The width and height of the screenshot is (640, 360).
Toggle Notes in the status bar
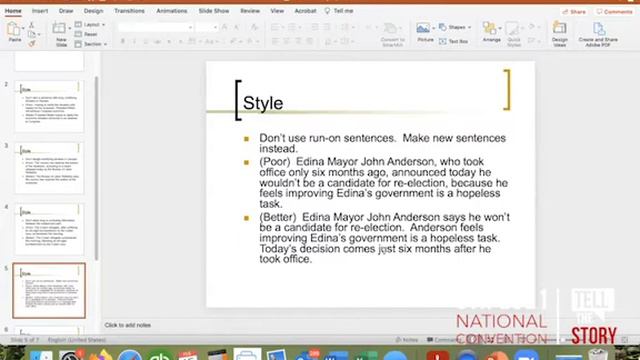pos(407,340)
